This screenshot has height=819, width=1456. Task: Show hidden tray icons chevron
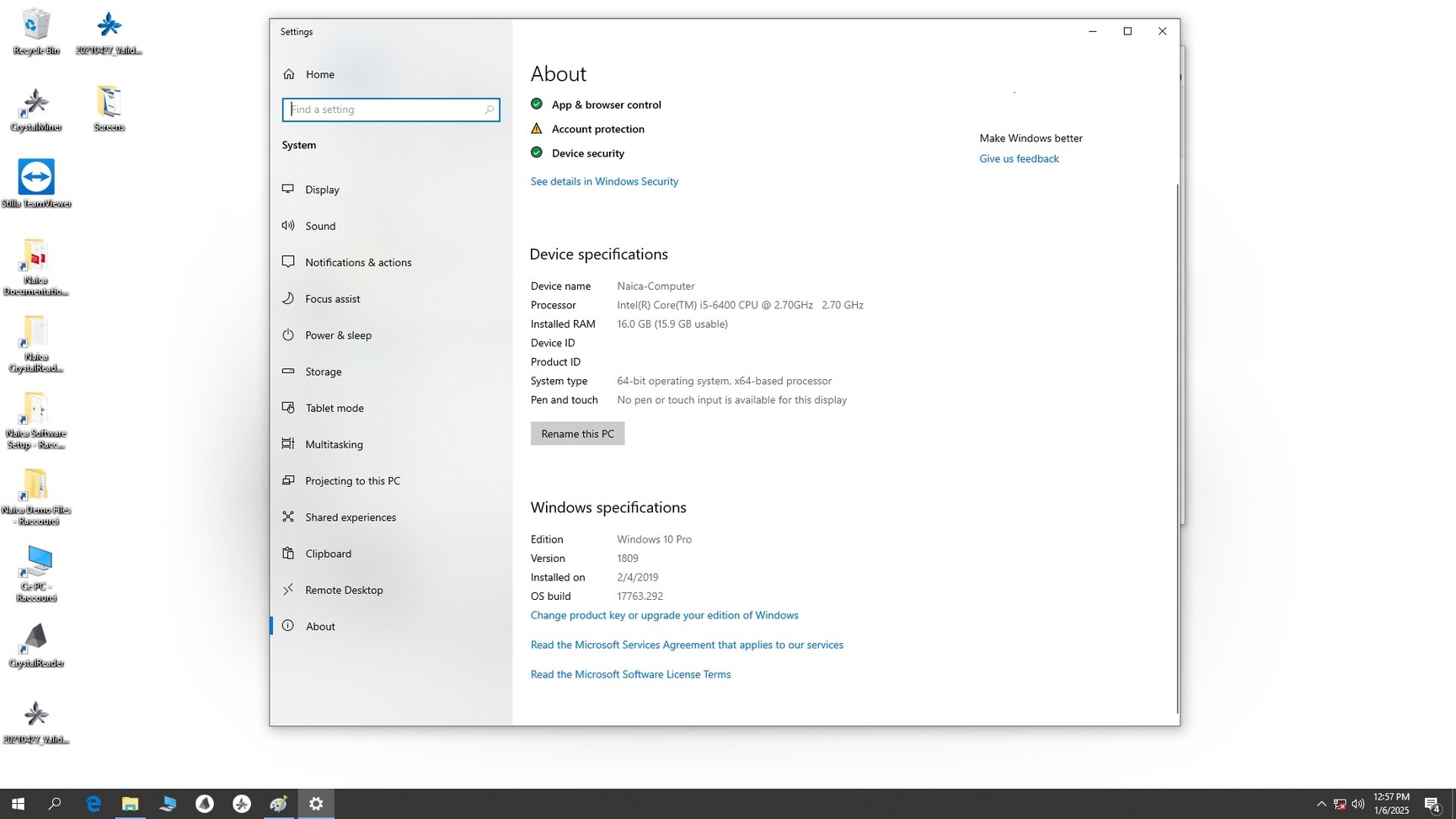pos(1321,804)
